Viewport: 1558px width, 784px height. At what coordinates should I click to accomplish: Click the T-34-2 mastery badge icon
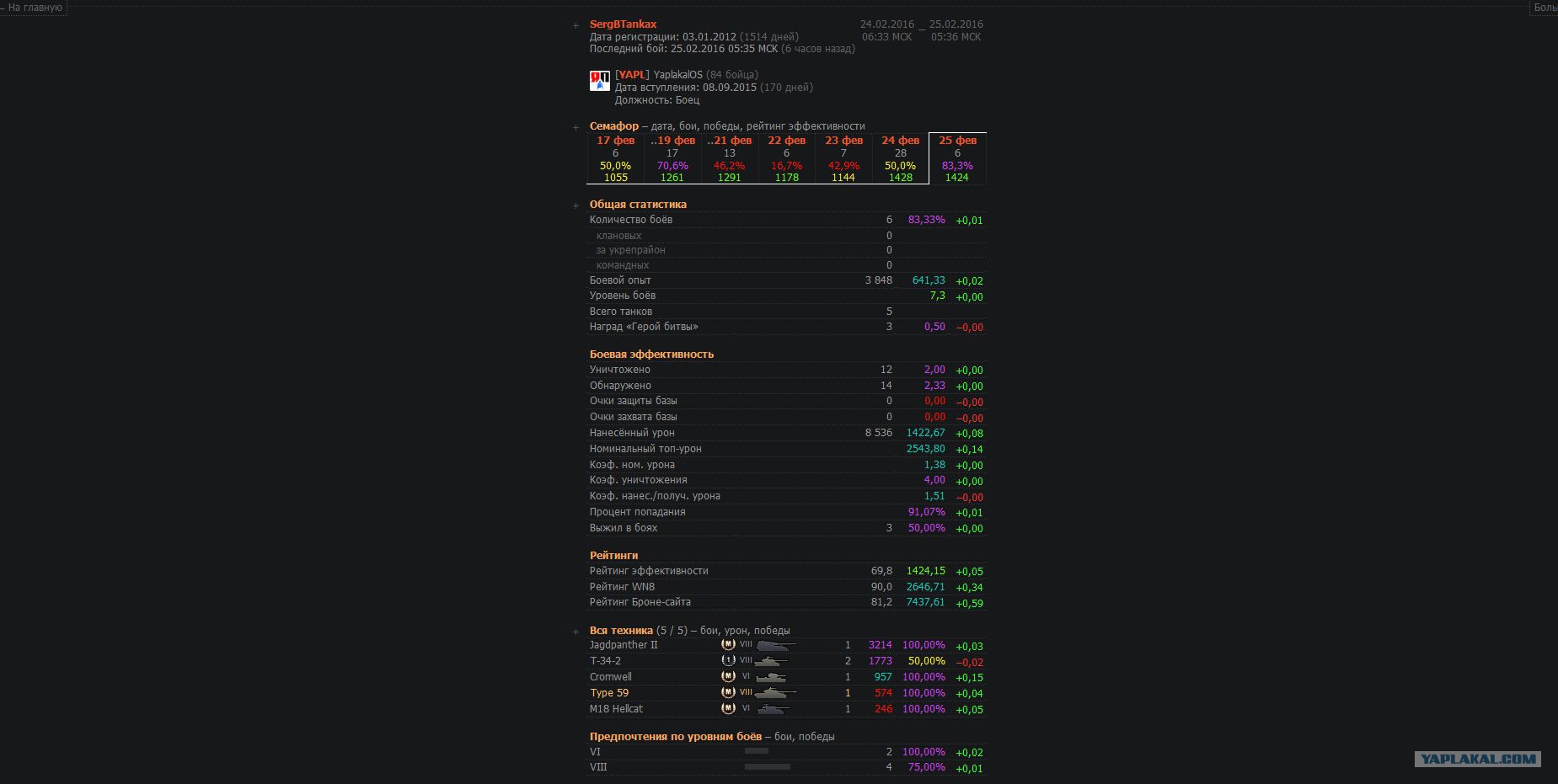pos(729,660)
